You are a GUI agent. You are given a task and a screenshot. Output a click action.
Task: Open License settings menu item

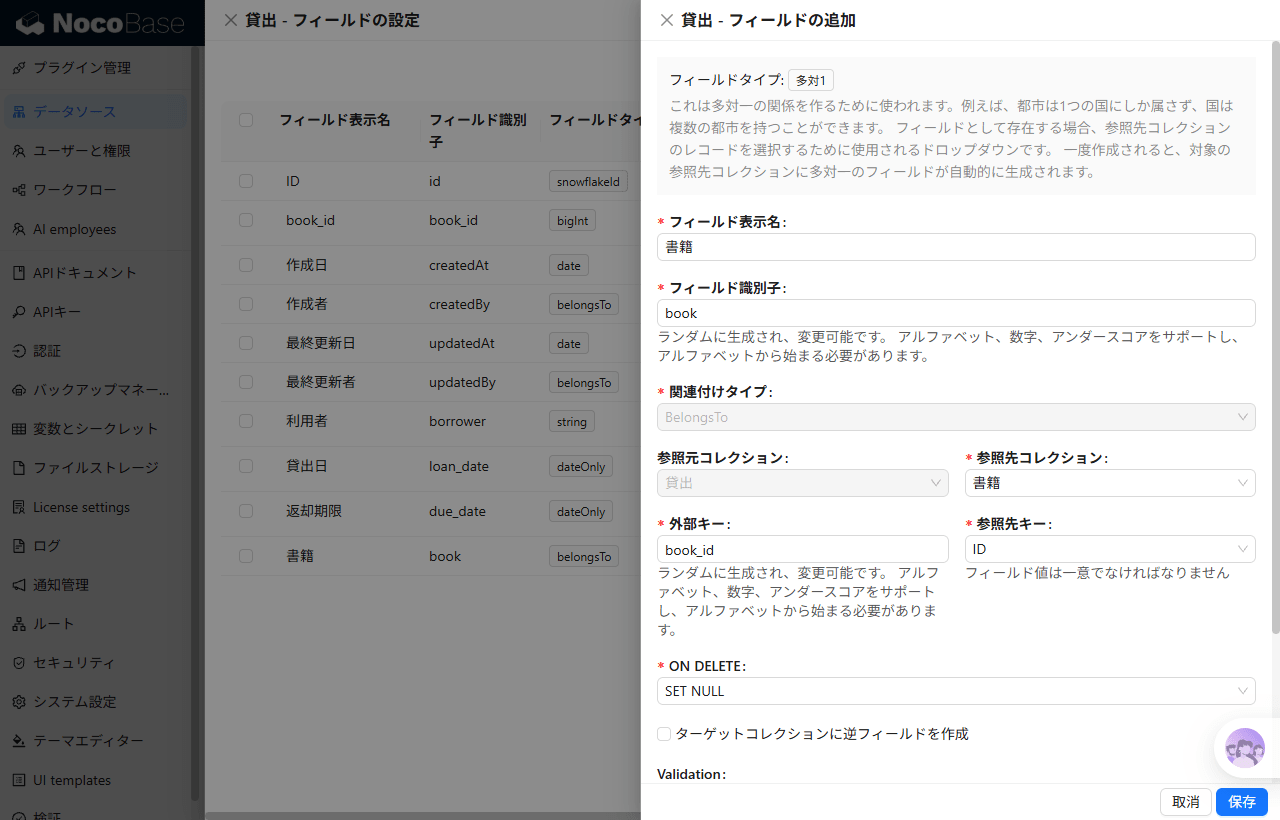[95, 507]
